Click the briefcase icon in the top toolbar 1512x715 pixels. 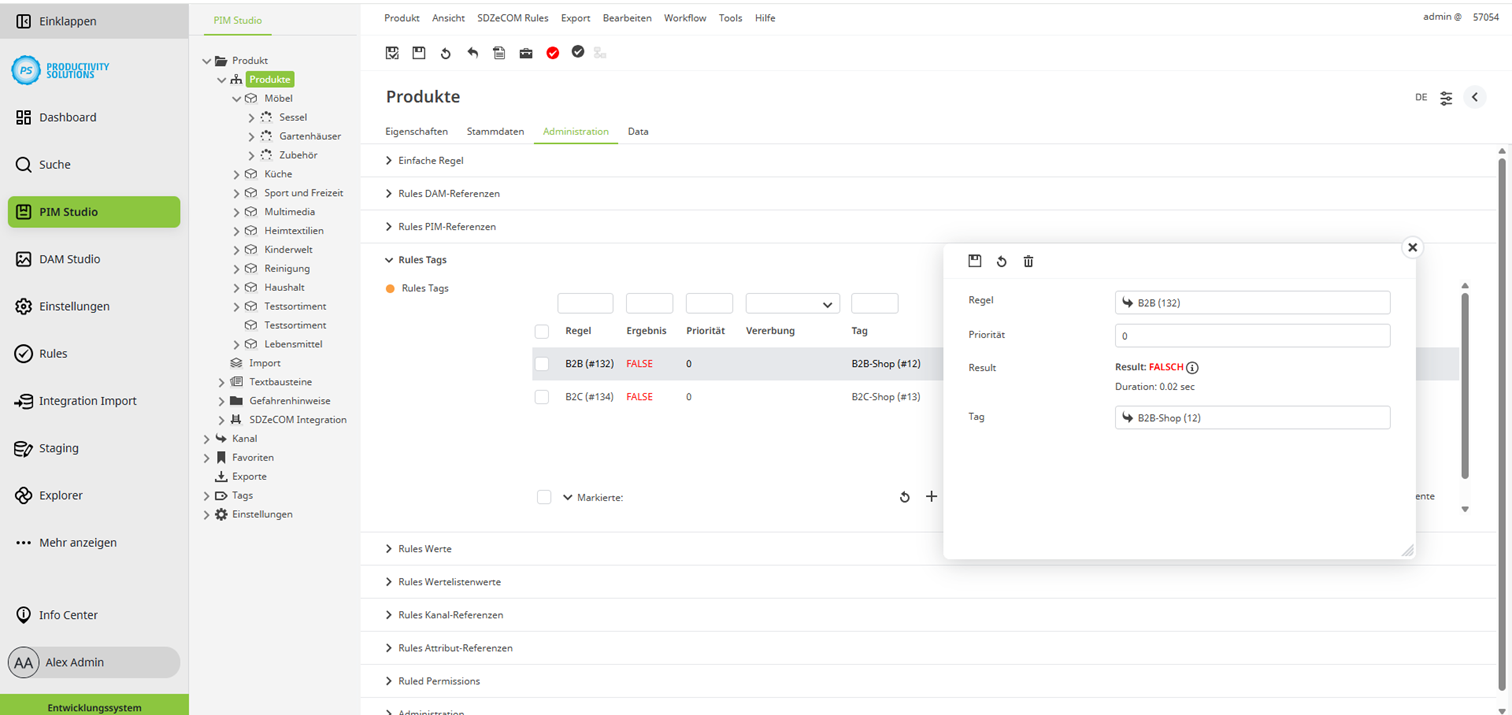point(526,53)
